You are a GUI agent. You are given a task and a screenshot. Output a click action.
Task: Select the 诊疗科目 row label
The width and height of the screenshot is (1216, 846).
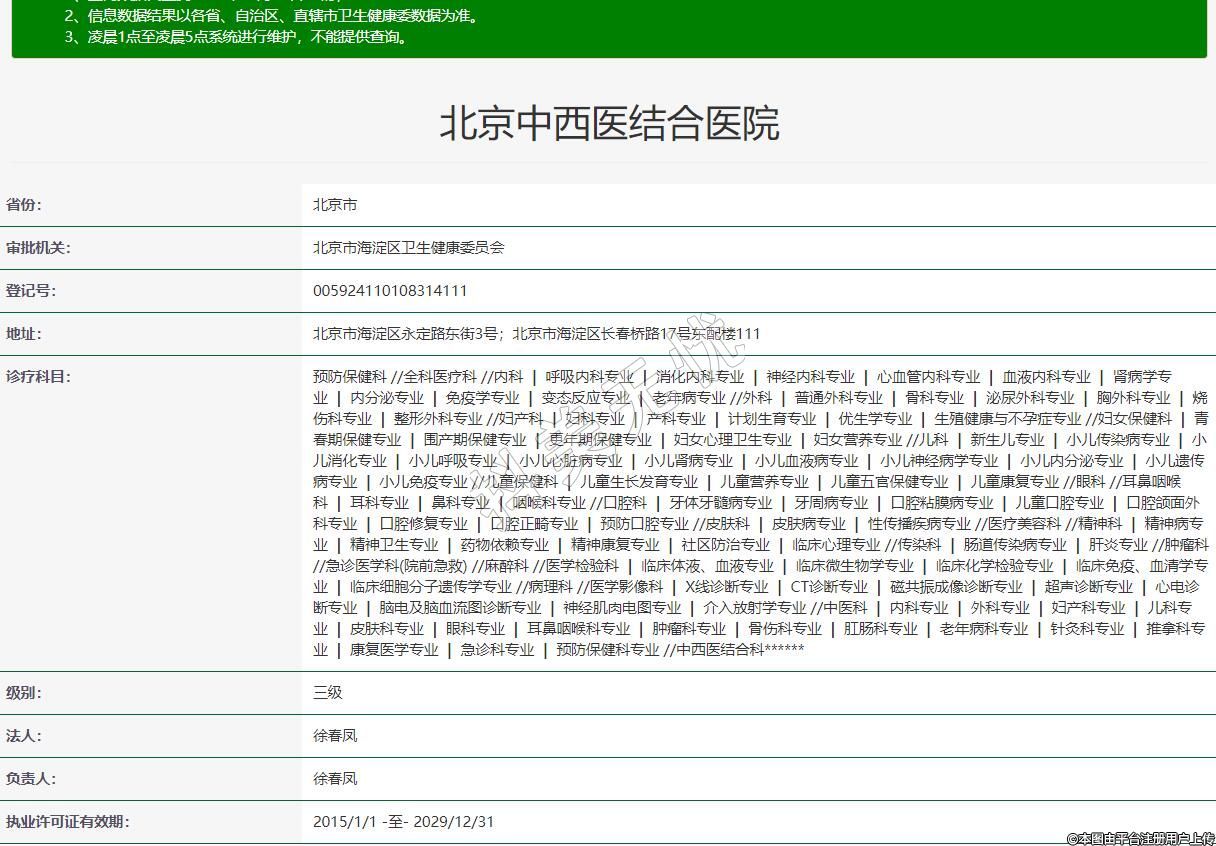[x=38, y=377]
